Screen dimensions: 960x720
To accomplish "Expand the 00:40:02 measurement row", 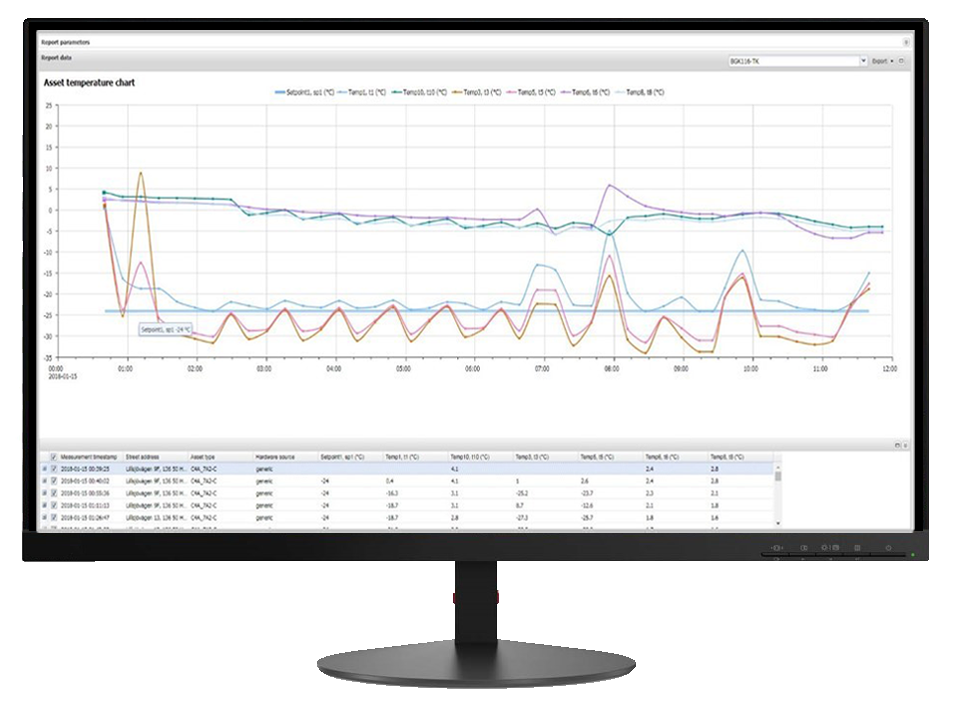I will [x=44, y=481].
